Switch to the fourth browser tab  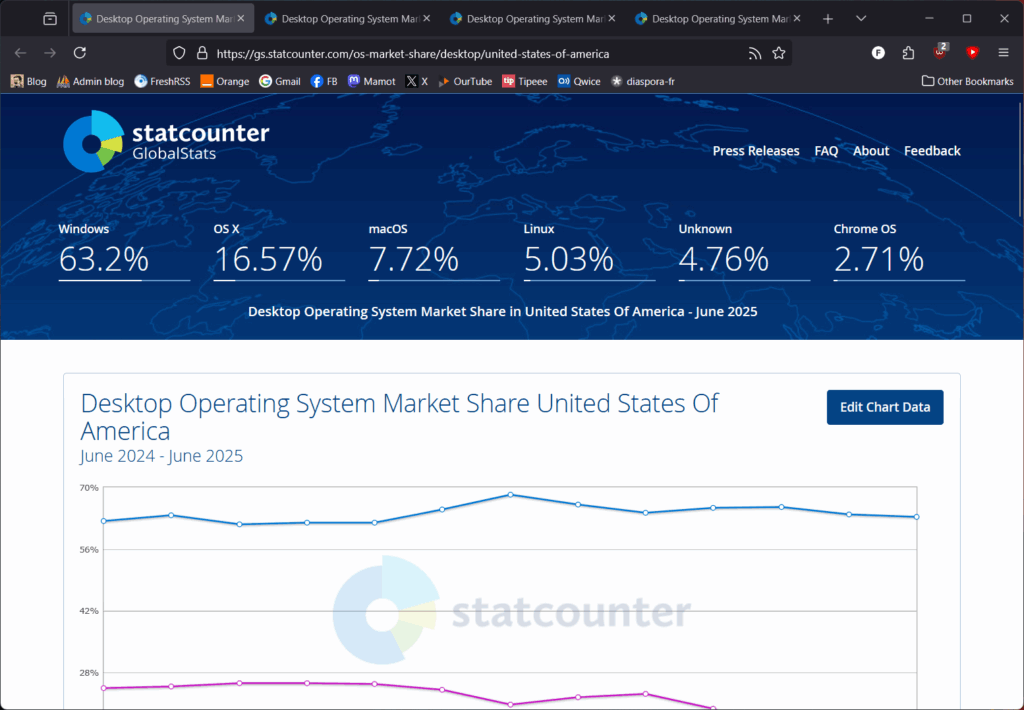coord(716,19)
